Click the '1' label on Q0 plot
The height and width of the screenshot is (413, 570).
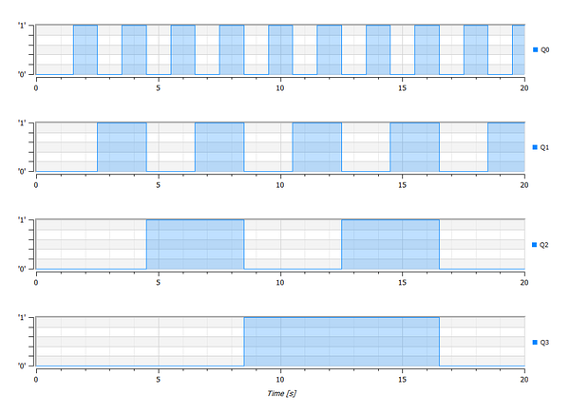[22, 25]
